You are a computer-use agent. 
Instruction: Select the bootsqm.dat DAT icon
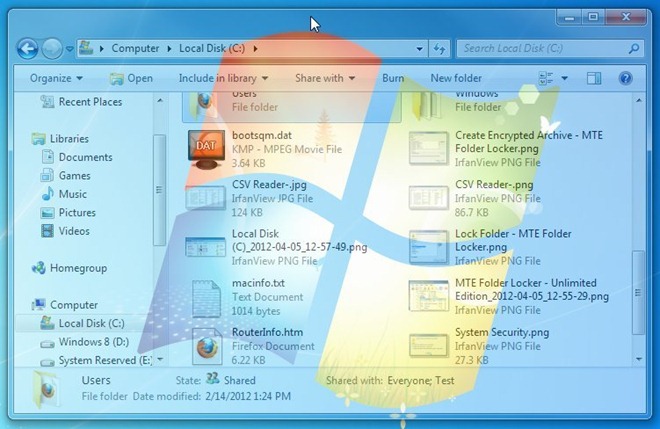pos(206,149)
